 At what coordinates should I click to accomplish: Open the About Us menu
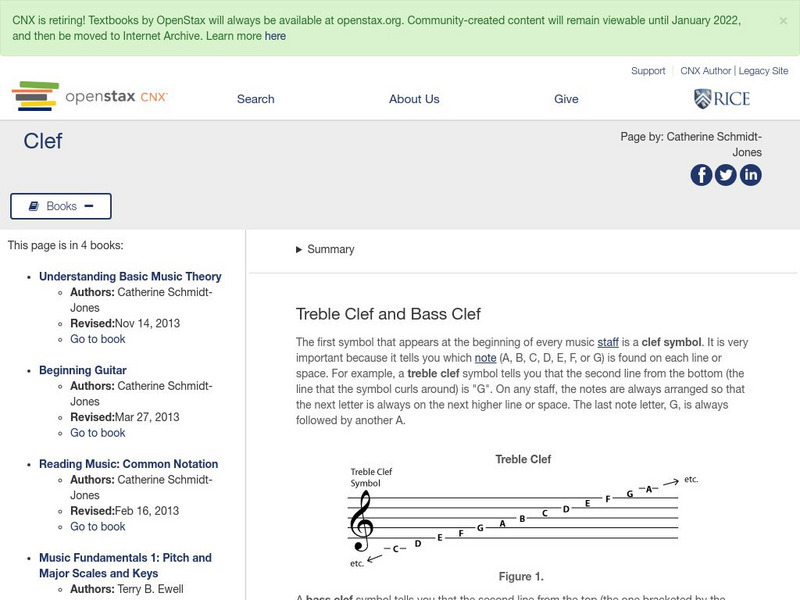[414, 99]
